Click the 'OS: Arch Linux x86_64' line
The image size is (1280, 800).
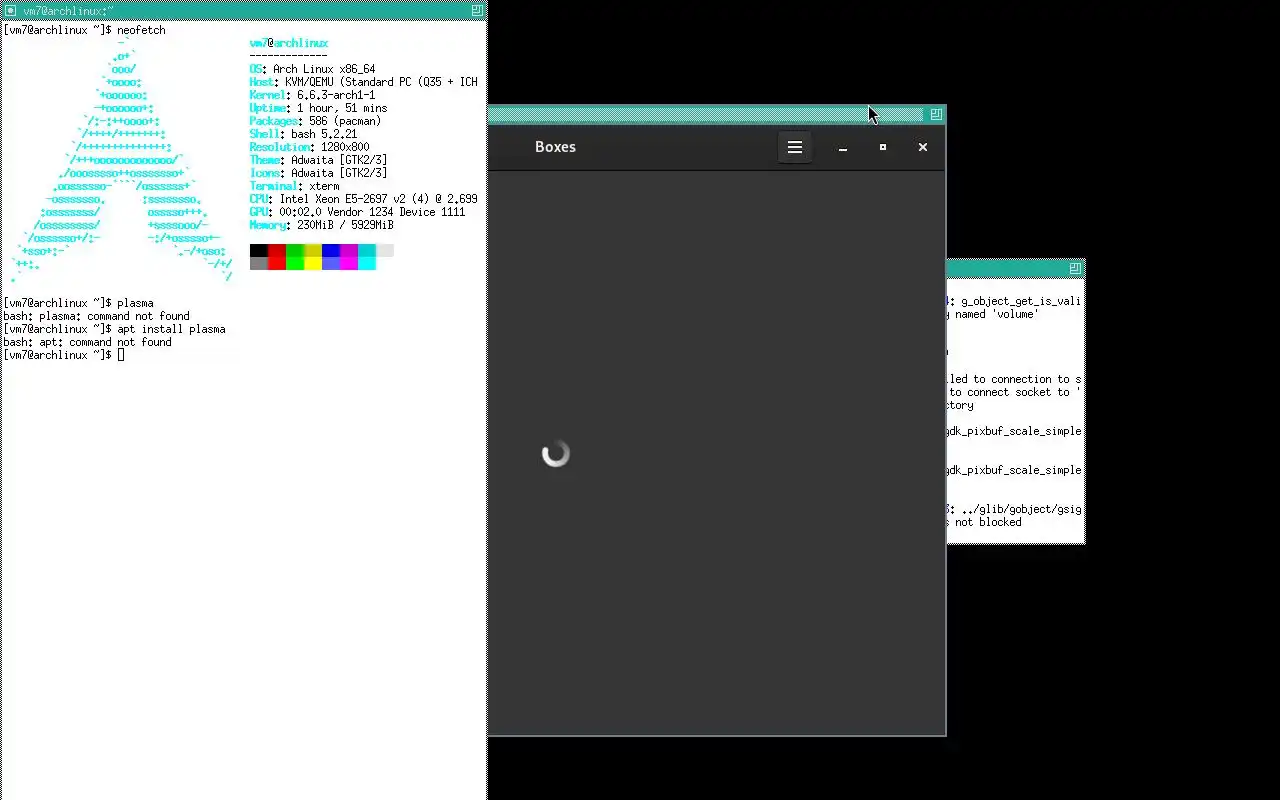312,69
